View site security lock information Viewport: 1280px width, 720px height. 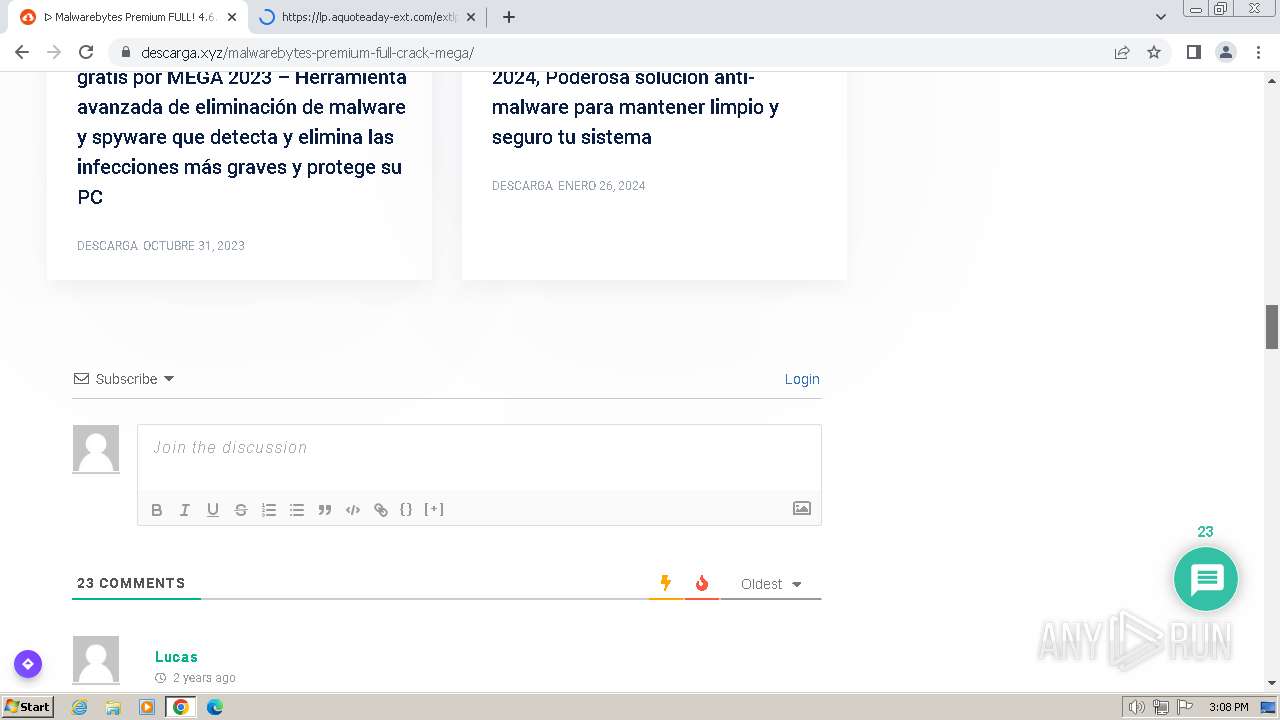tap(126, 52)
